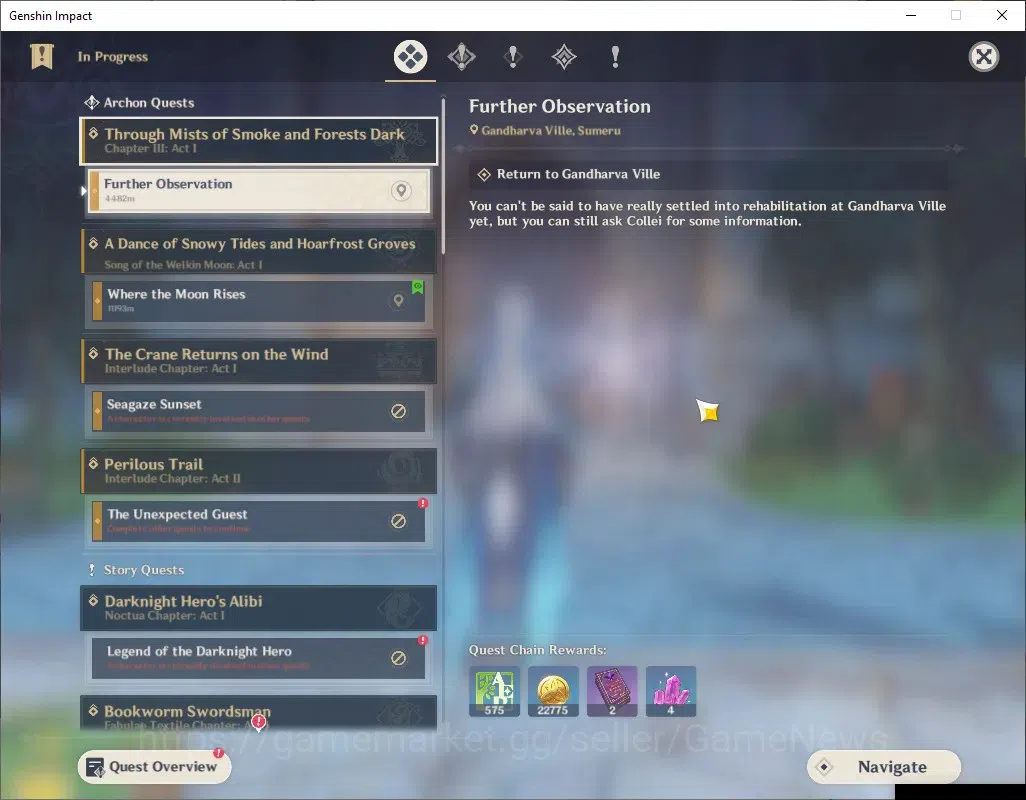Click the Gandharva Ville, Sumeru location text
1026x800 pixels.
551,130
